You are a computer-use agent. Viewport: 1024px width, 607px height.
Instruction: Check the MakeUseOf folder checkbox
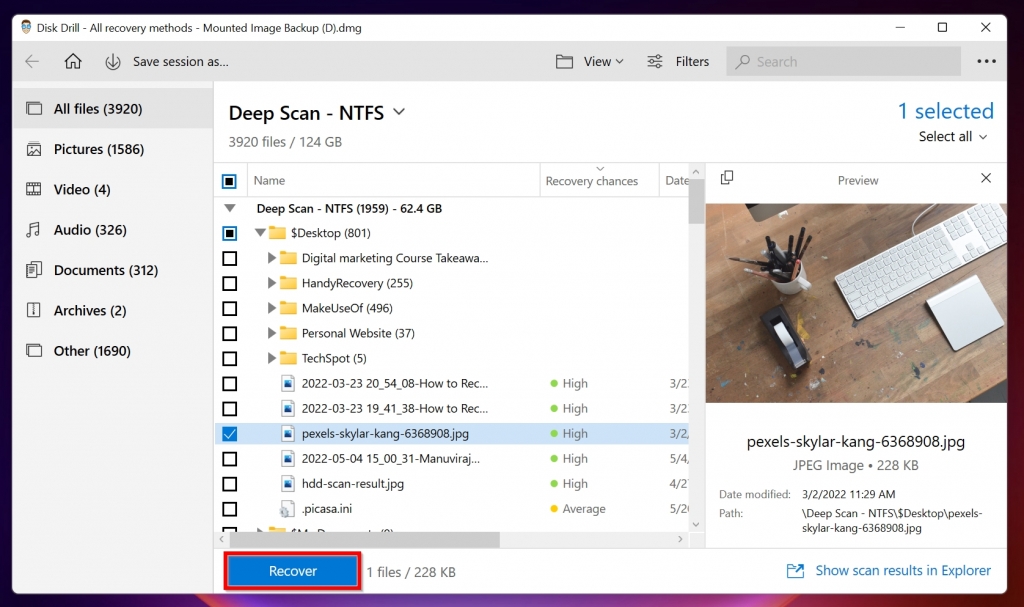[x=229, y=308]
